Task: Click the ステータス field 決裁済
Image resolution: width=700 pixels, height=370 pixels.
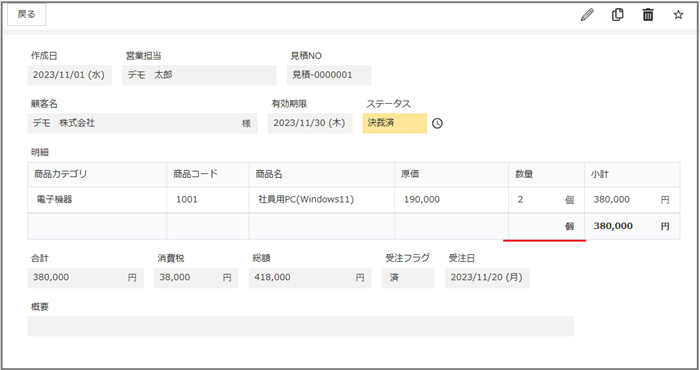Action: 395,123
